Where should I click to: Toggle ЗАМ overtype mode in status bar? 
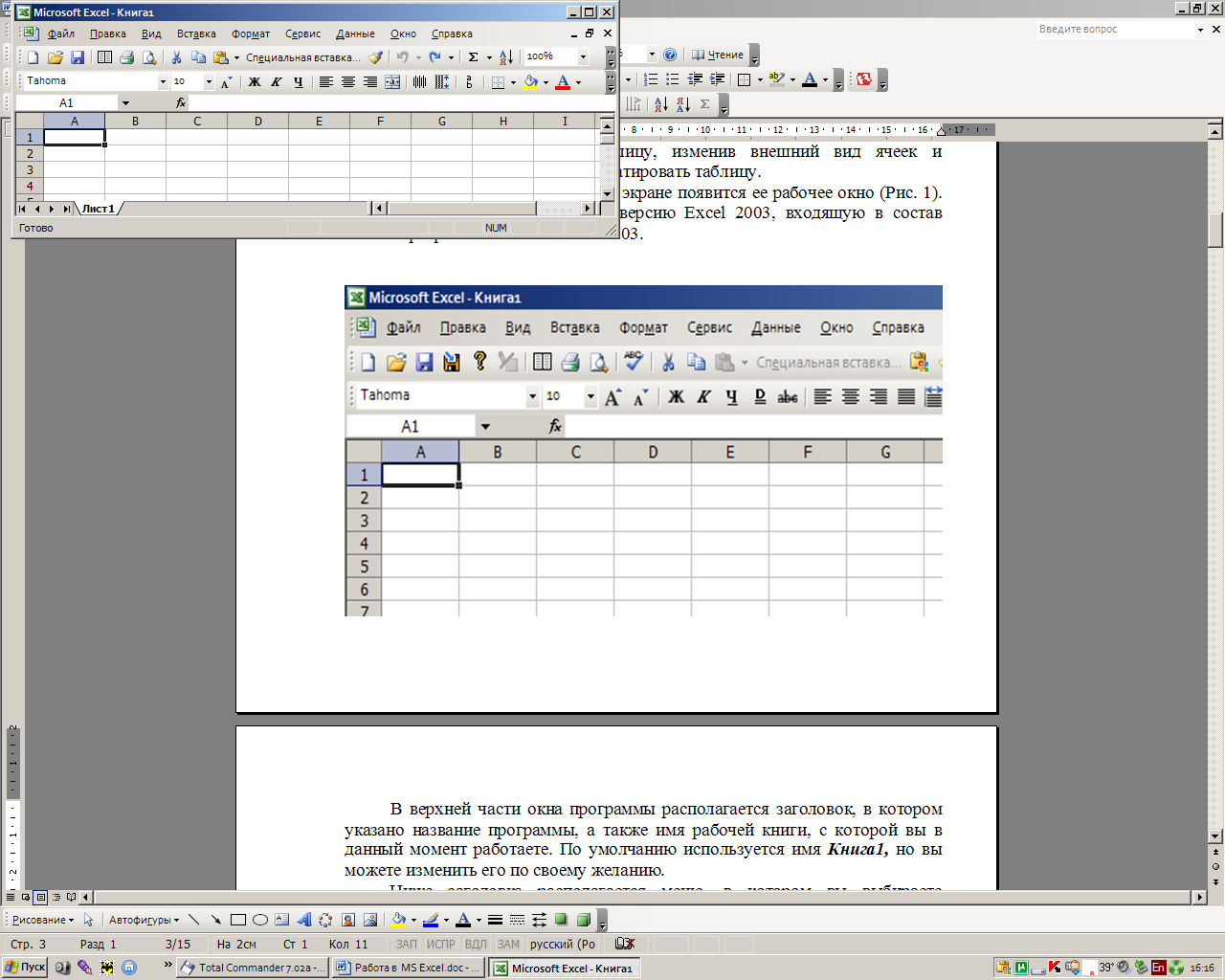coord(508,944)
